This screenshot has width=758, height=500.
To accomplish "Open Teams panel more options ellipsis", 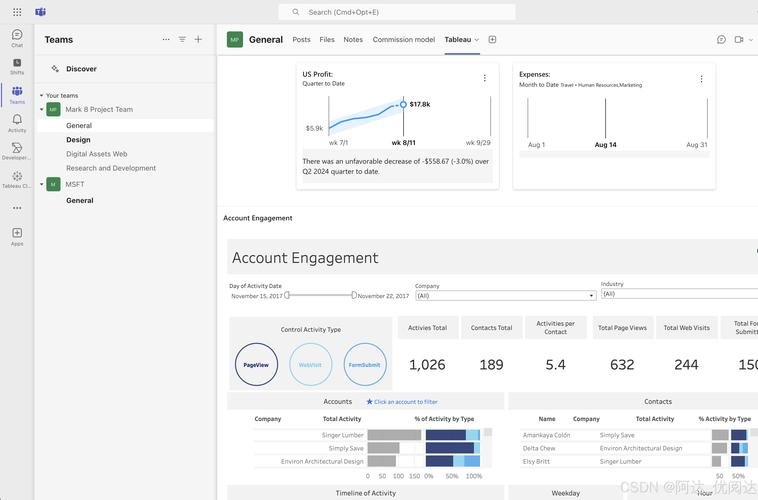I will (166, 39).
